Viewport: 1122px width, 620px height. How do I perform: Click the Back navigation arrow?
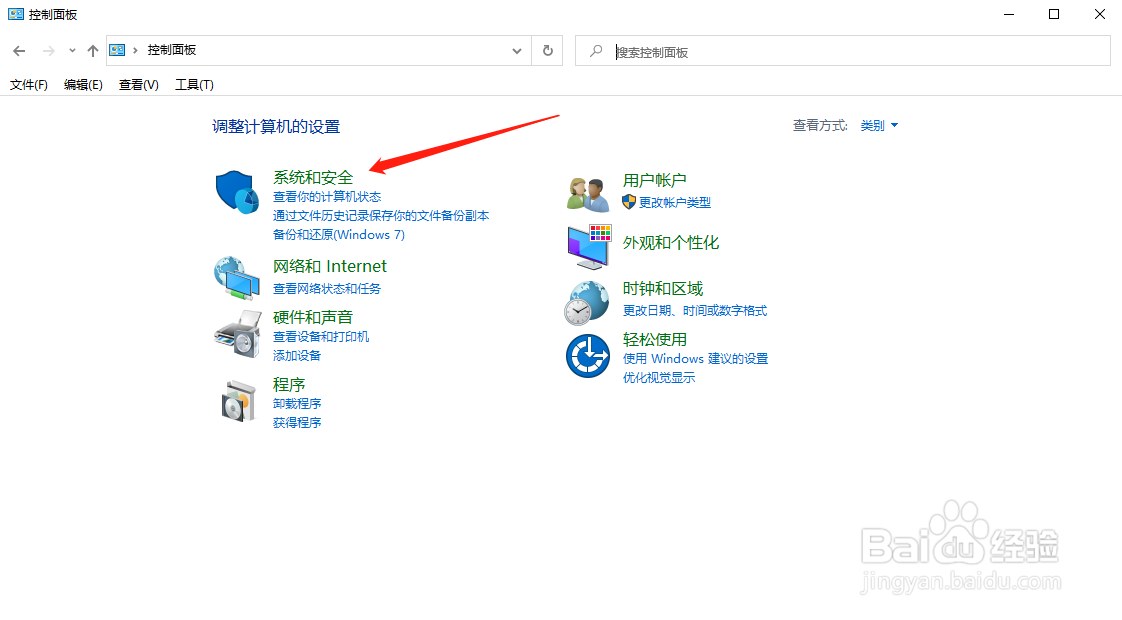tap(19, 51)
